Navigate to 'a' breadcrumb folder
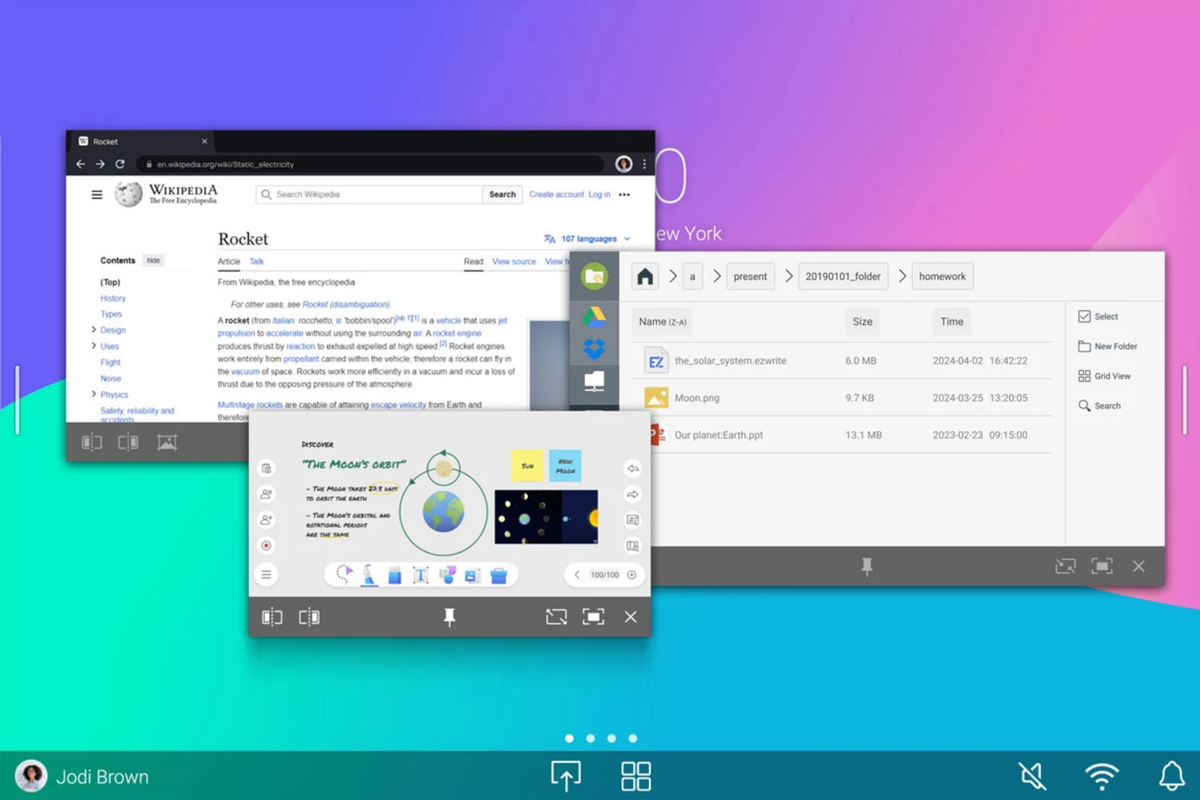 point(692,277)
